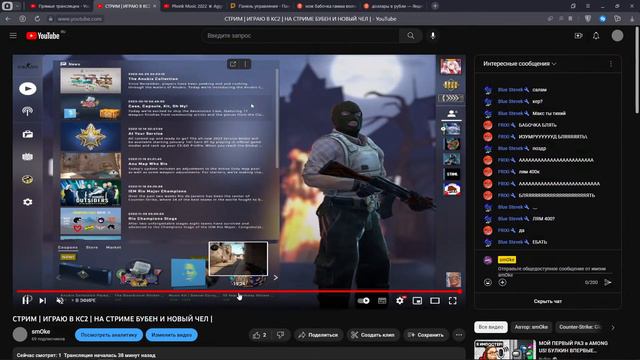
Task: Go back in browser navigation
Action: click(8, 19)
